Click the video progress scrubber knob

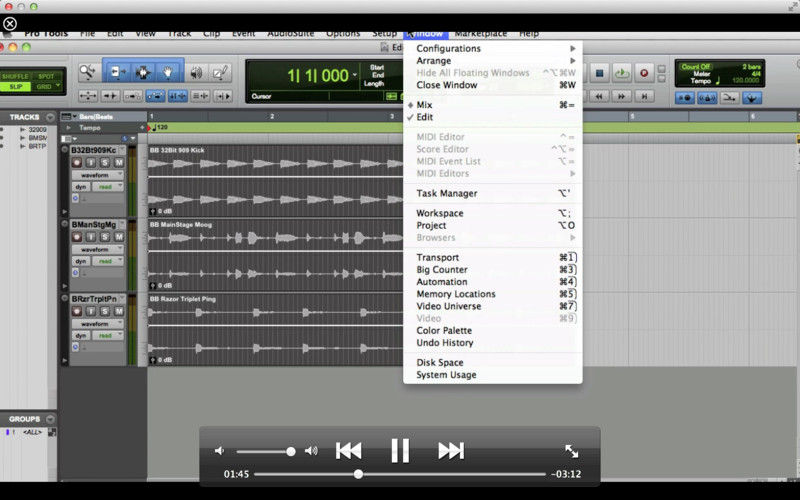pyautogui.click(x=359, y=474)
